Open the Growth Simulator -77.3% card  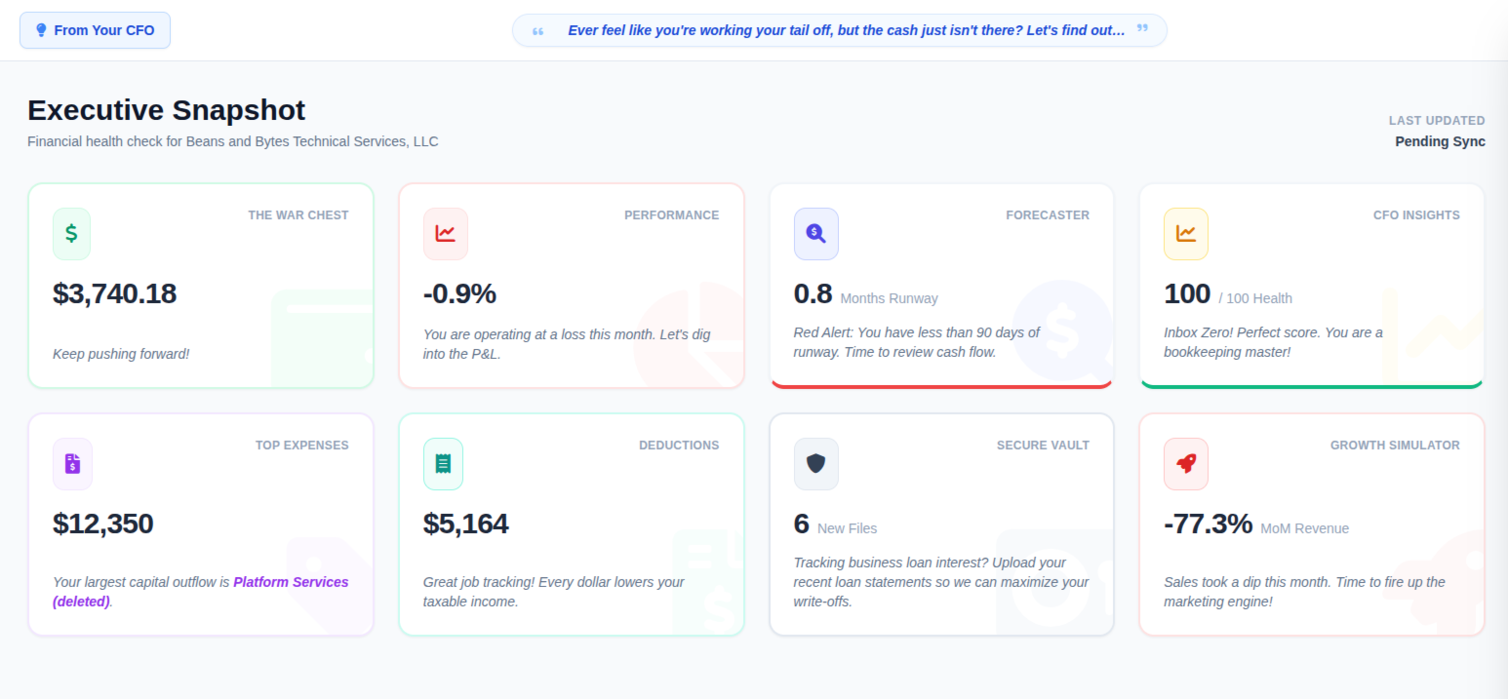click(1312, 524)
